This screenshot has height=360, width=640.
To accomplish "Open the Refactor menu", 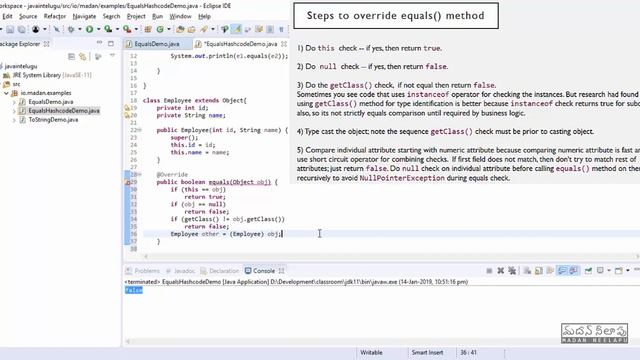I will click(55, 16).
